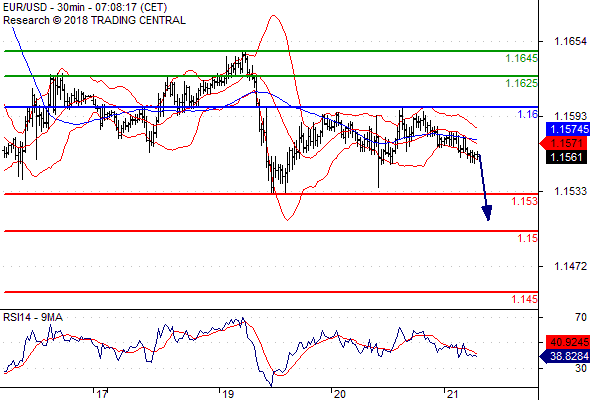Click the red 1.145 support label
This screenshot has width=590, height=400.
(524, 300)
